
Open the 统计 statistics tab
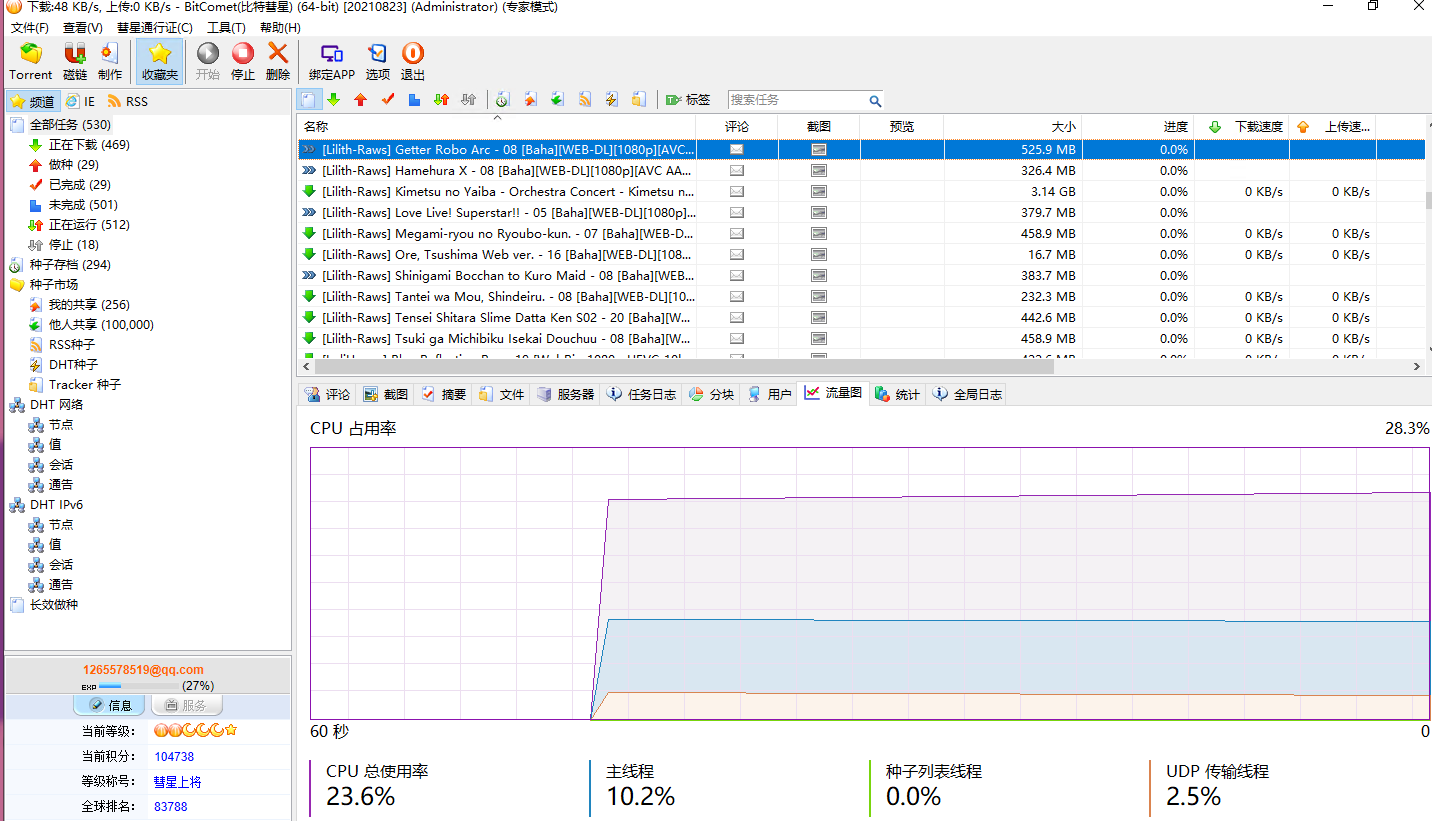pos(898,394)
